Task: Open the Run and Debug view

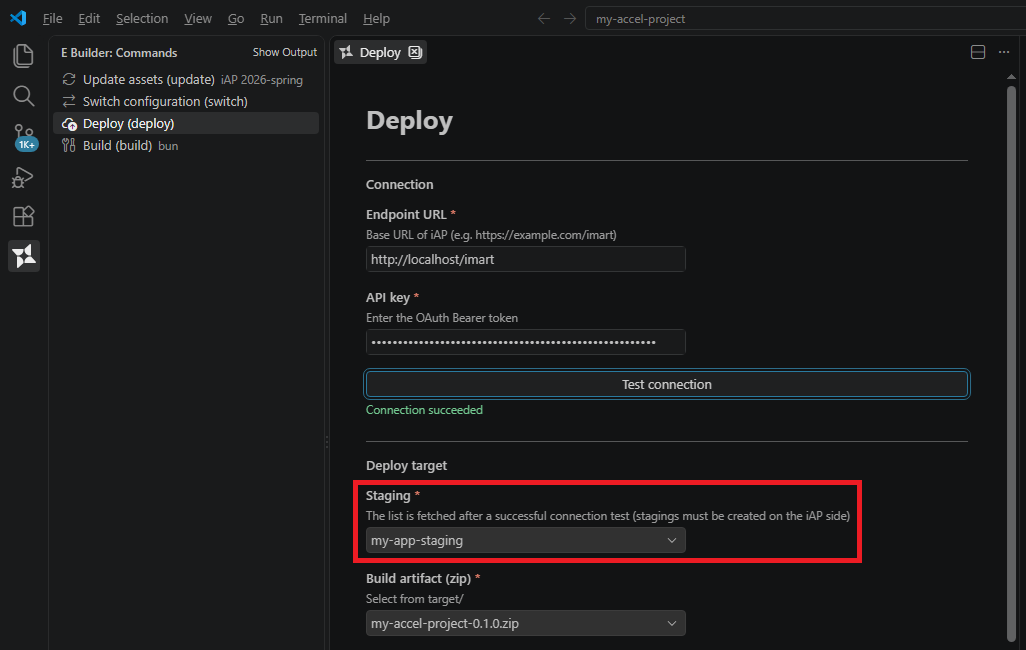Action: coord(23,177)
